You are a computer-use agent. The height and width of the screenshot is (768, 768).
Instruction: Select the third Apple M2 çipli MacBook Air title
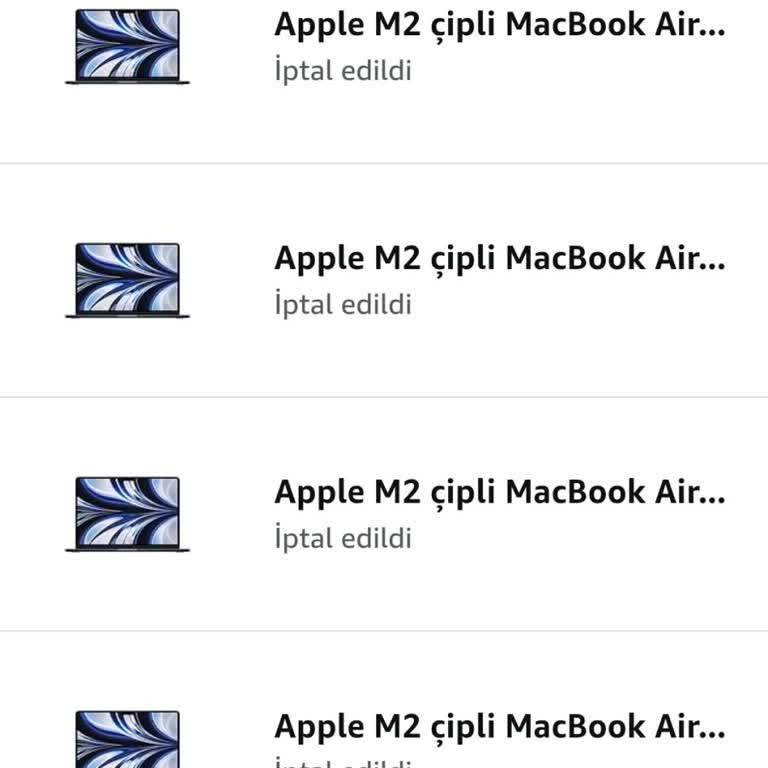click(x=500, y=493)
